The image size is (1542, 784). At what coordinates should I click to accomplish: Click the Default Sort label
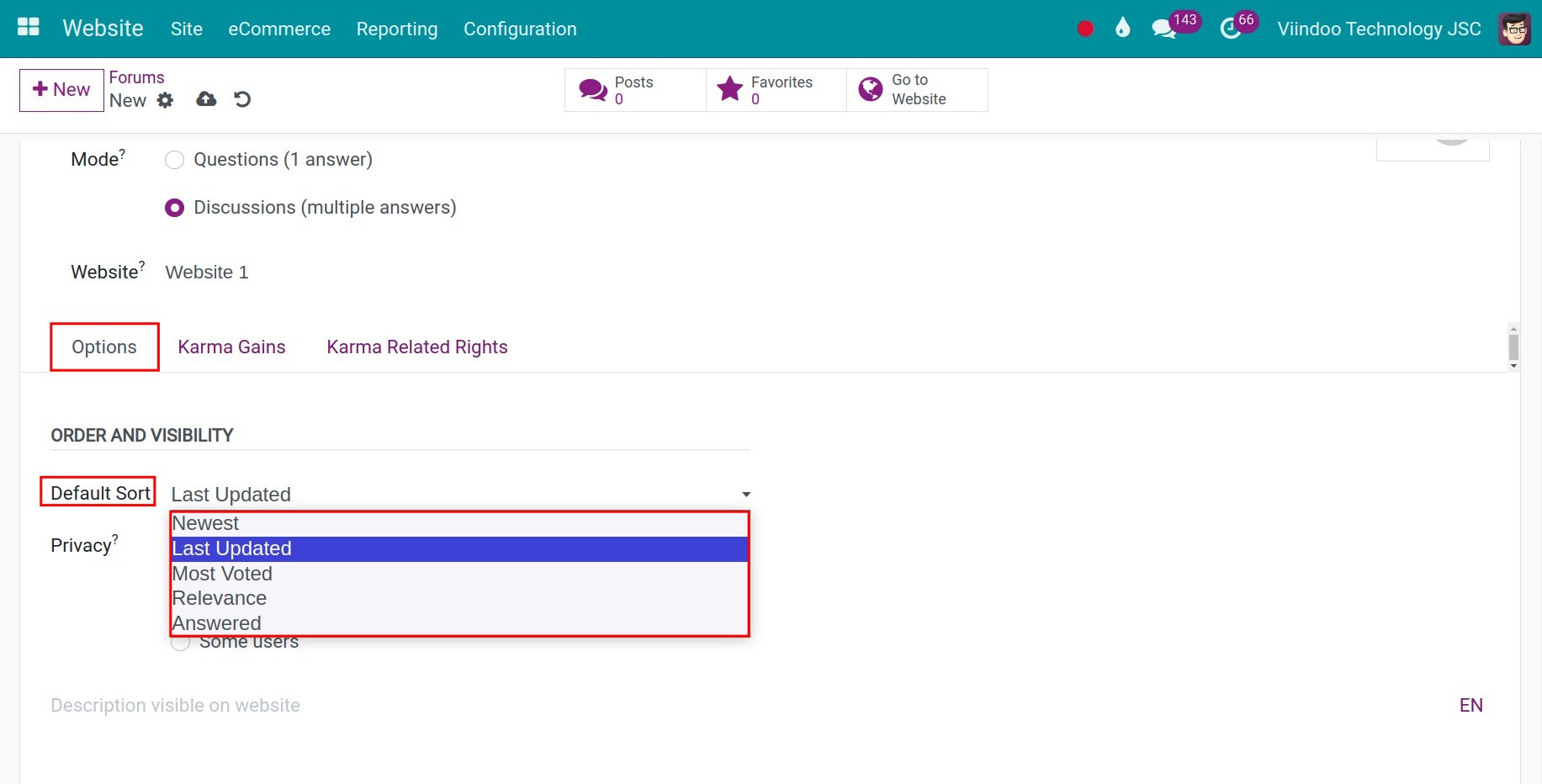tap(100, 493)
